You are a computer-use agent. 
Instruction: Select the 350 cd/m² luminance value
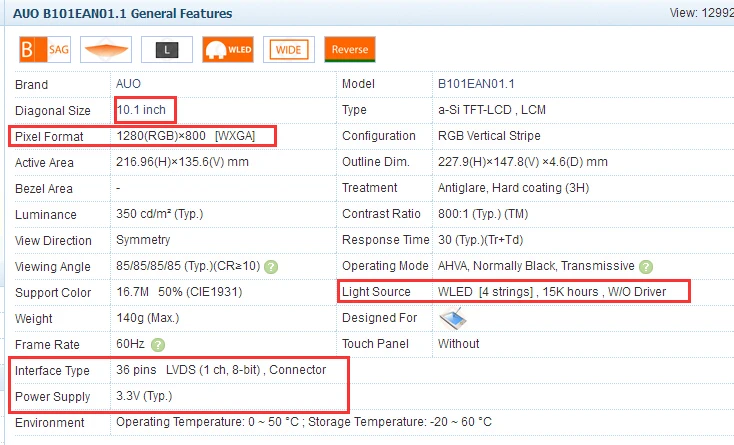point(160,214)
